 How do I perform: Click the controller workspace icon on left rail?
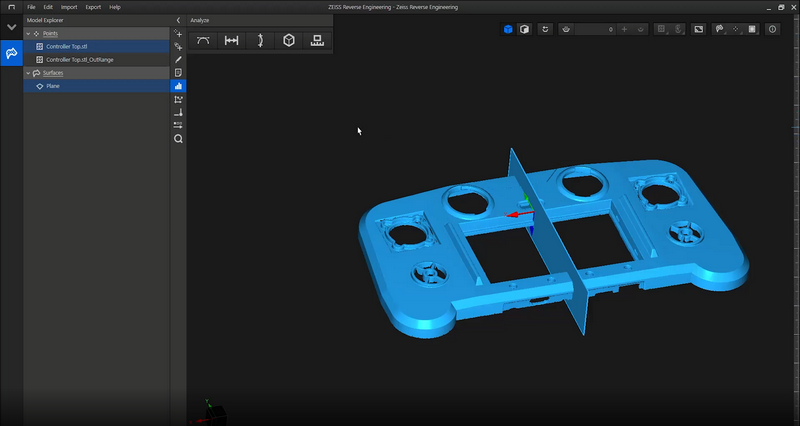point(11,54)
